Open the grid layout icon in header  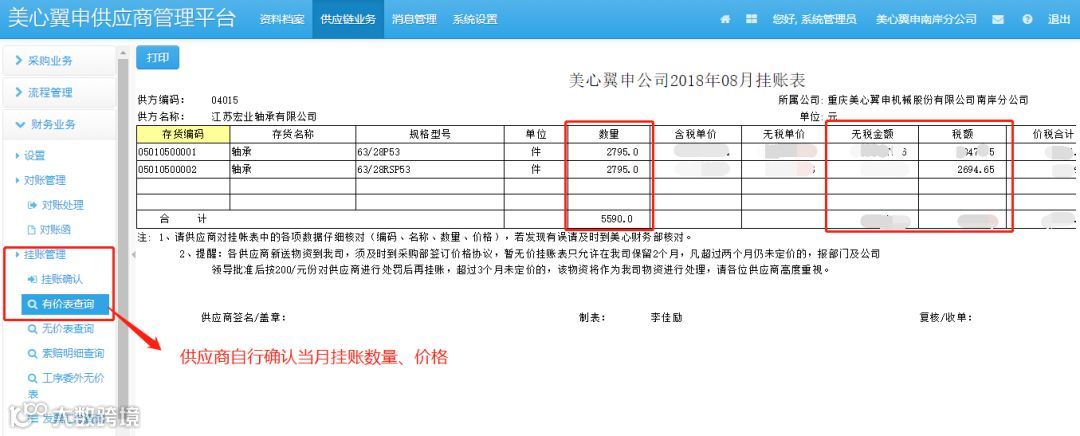point(751,19)
